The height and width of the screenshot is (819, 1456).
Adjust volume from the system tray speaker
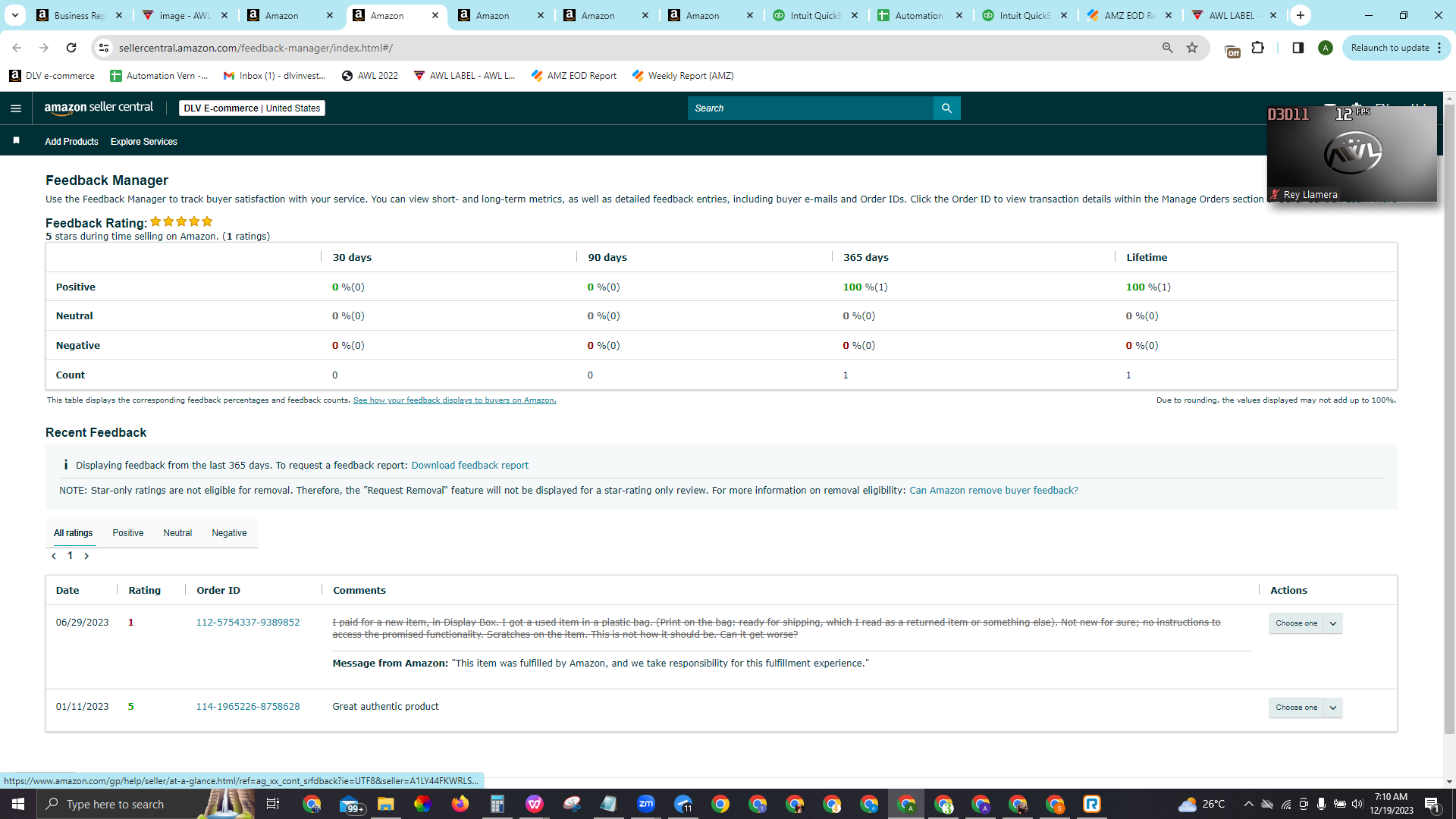[x=1357, y=804]
